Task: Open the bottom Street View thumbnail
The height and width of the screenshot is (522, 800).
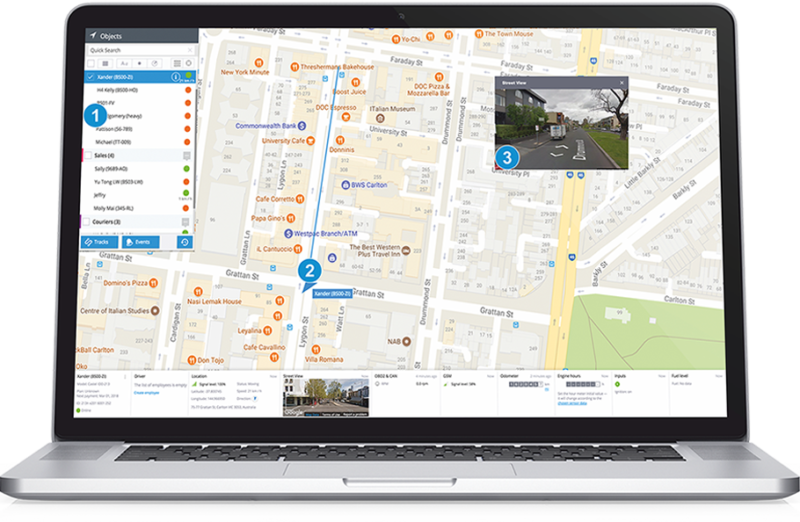Action: tap(326, 397)
